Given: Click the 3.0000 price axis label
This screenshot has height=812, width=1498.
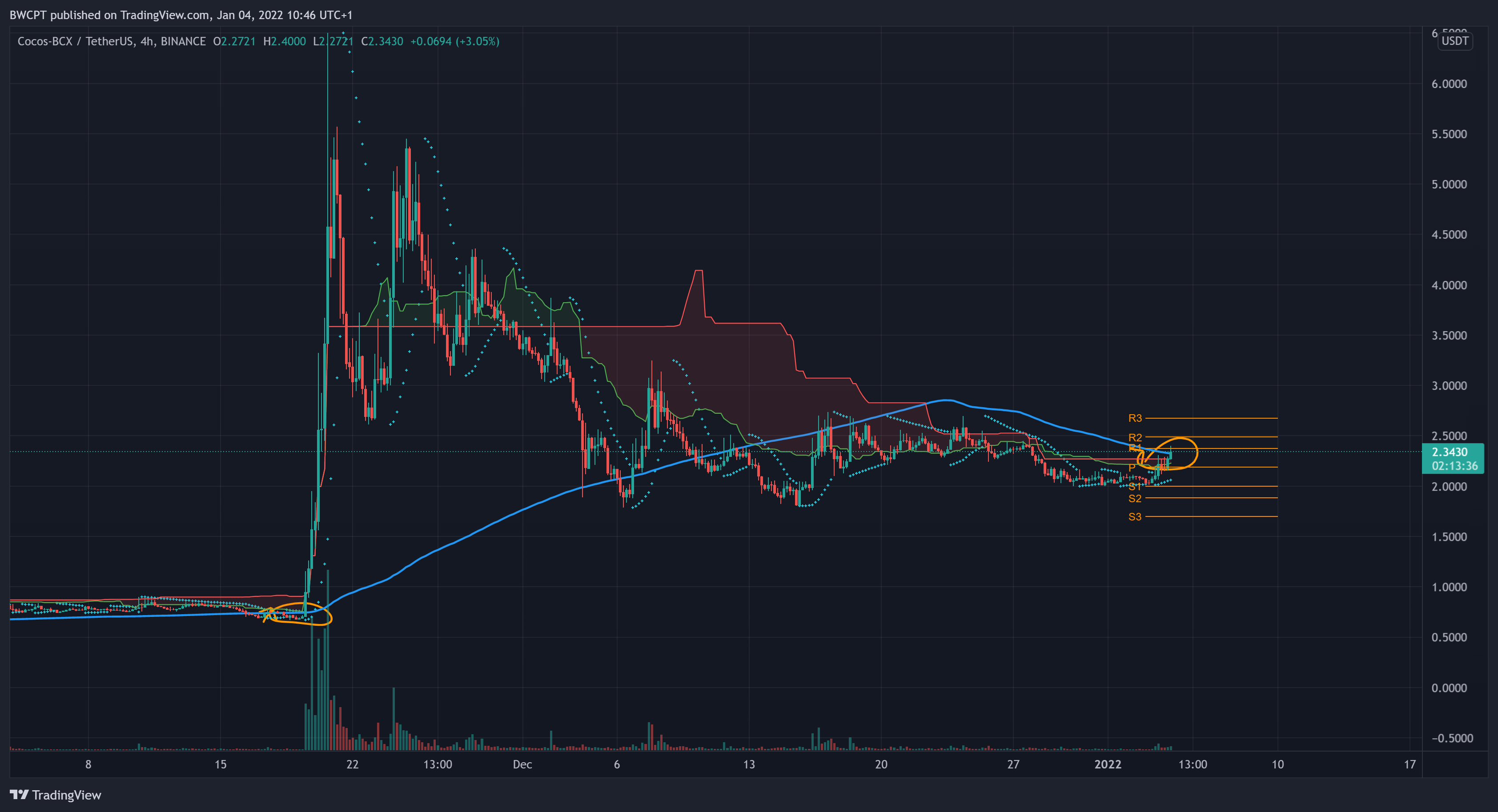Looking at the screenshot, I should pyautogui.click(x=1449, y=386).
